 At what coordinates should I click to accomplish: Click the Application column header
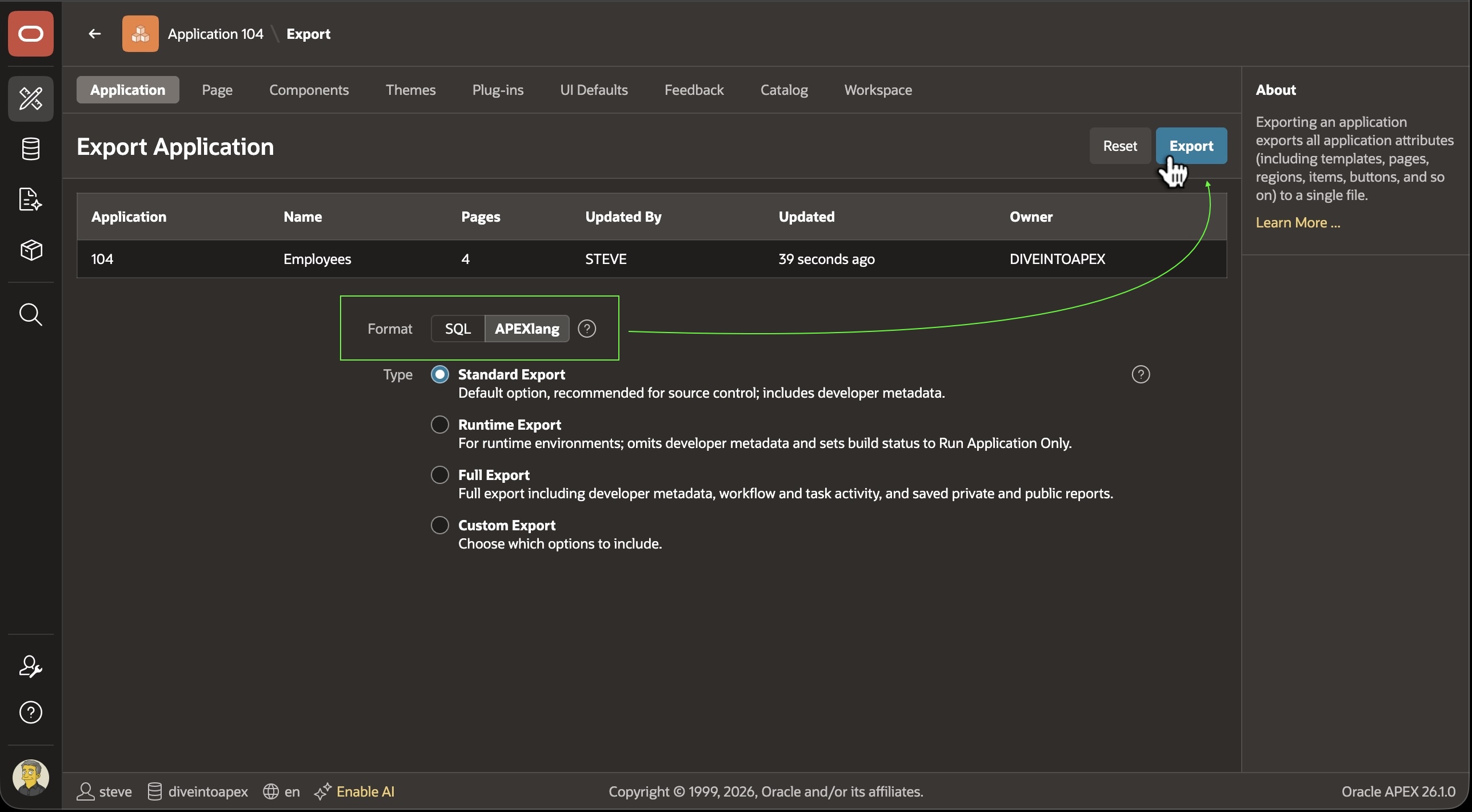(x=129, y=217)
